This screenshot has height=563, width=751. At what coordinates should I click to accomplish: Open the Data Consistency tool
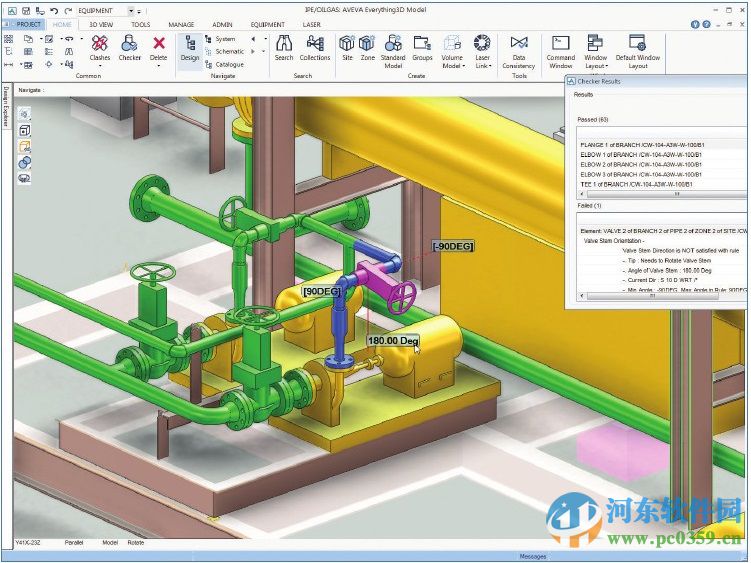519,52
